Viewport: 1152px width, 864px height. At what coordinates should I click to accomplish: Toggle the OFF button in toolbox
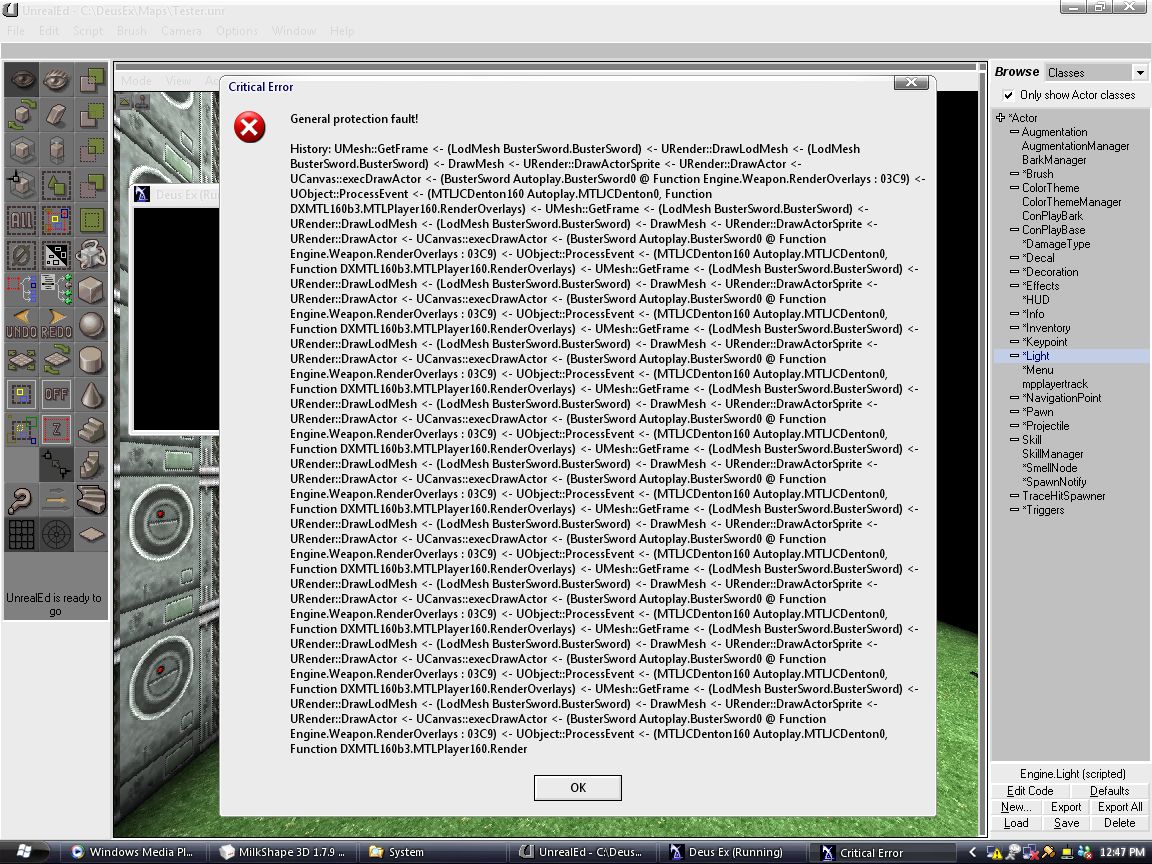57,395
